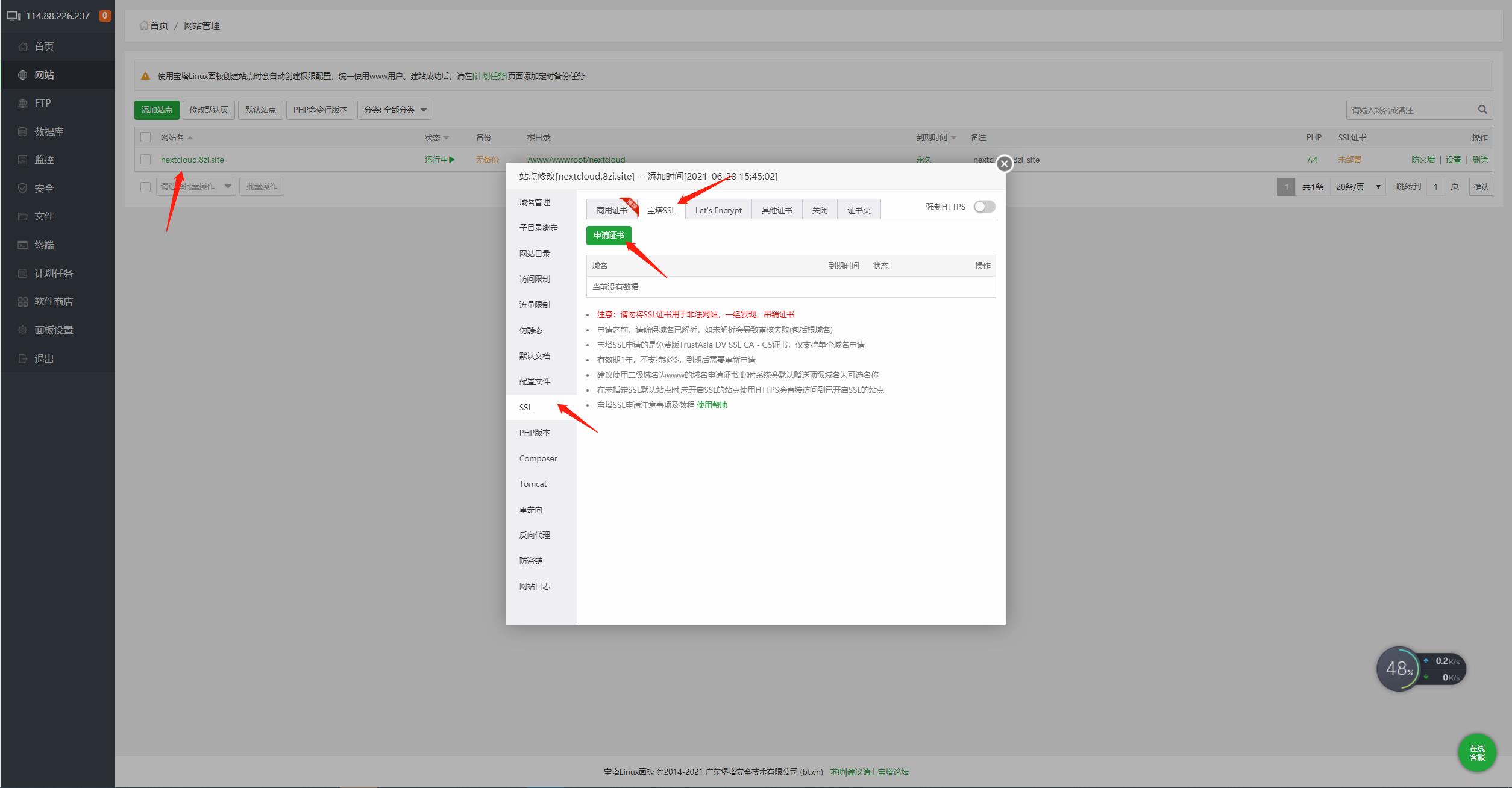1512x788 pixels.
Task: Check the nextcloud.8zi.site row checkbox
Action: 145,160
